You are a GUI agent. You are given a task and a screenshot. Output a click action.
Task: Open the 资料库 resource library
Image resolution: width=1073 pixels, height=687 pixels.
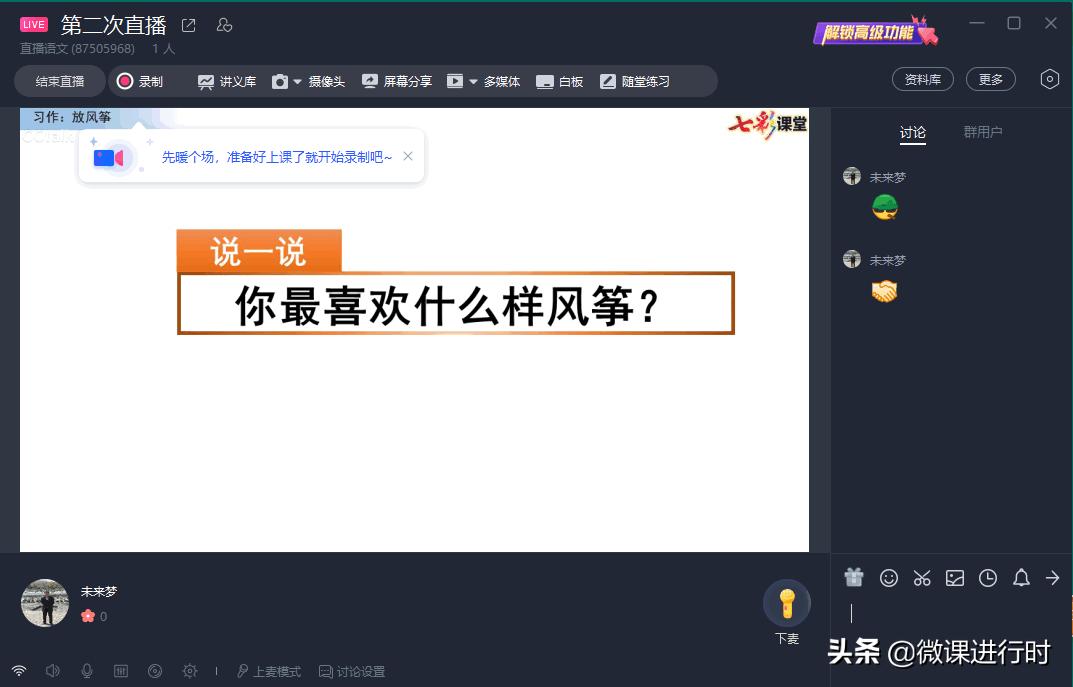click(922, 78)
